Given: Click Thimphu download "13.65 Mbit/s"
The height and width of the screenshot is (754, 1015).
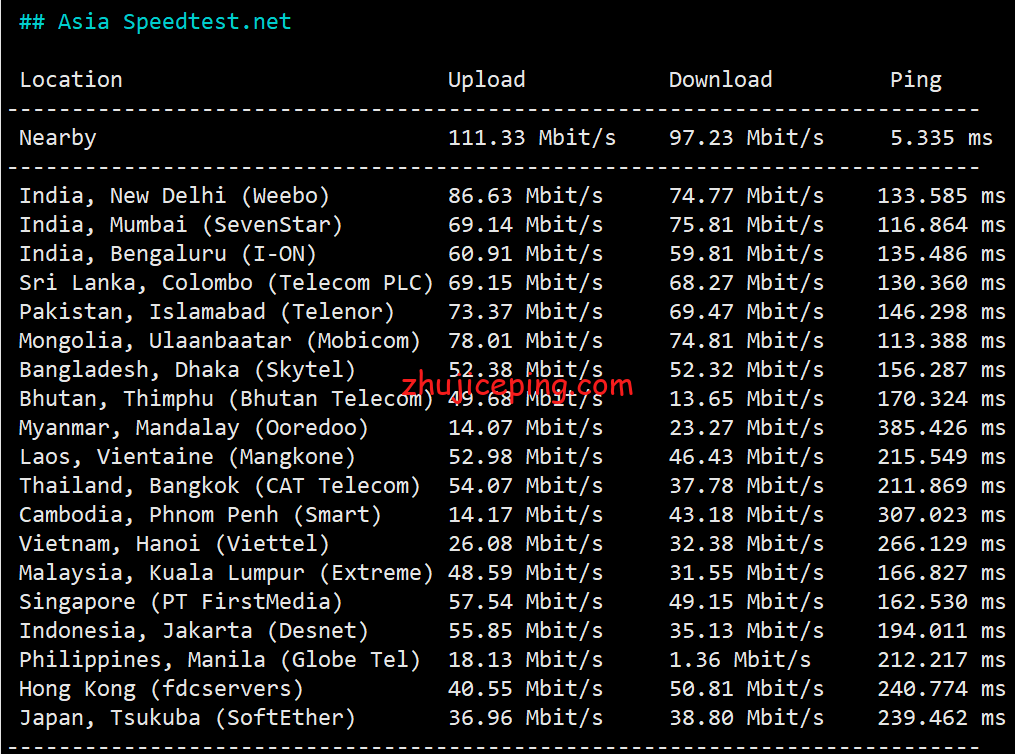Looking at the screenshot, I should tap(746, 399).
